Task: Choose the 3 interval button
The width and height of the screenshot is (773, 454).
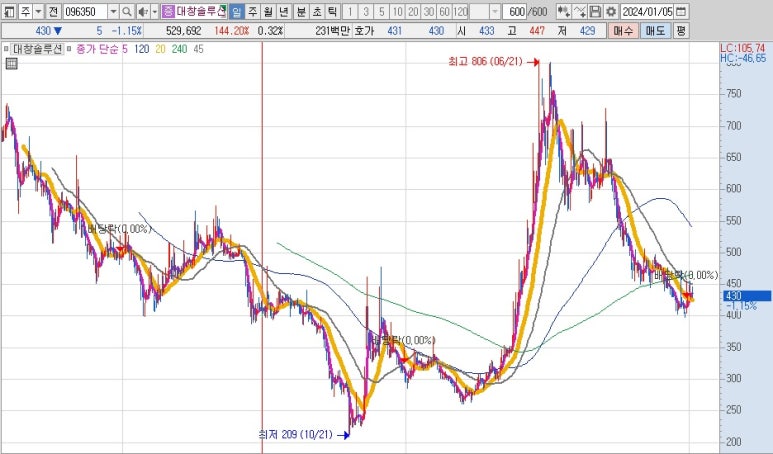Action: click(366, 11)
